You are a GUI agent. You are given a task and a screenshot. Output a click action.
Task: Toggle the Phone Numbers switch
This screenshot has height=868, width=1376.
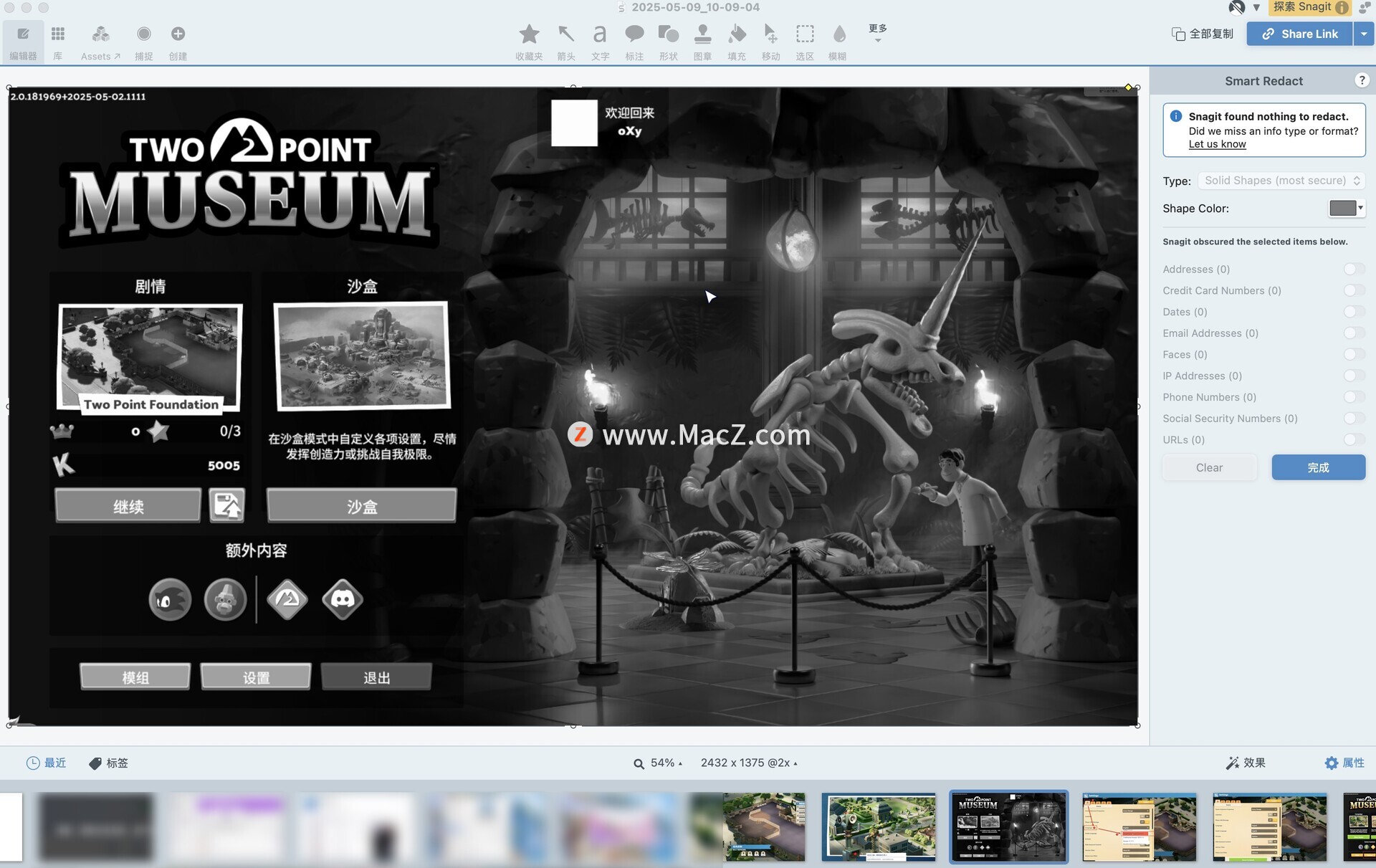1354,397
